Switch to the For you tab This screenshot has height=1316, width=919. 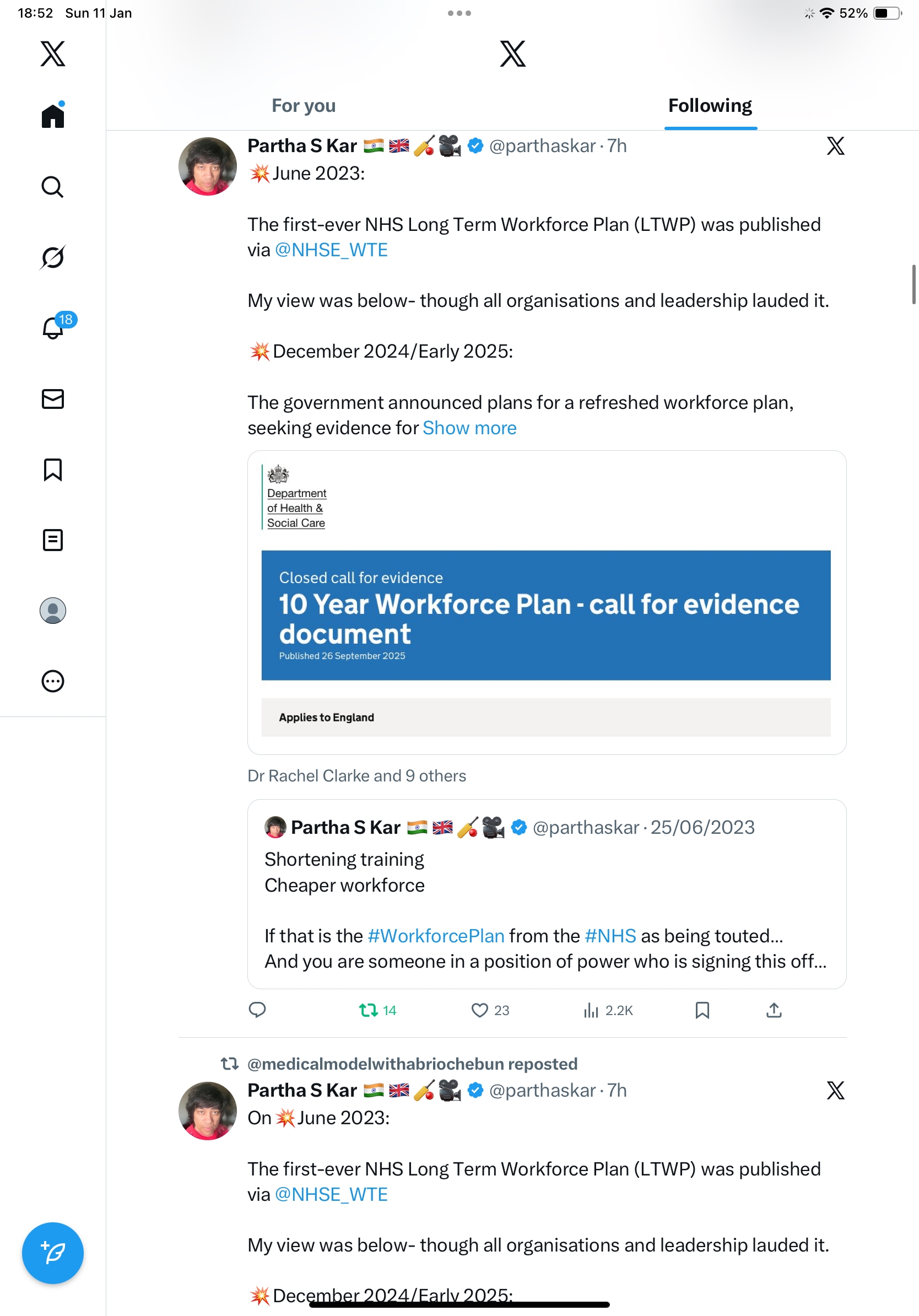304,106
